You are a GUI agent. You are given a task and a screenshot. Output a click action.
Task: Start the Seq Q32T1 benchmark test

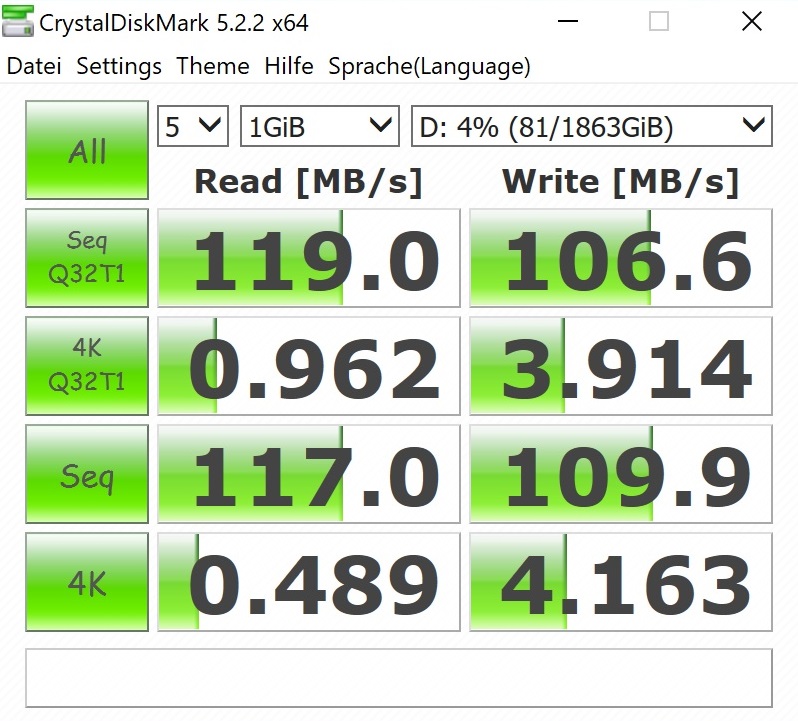[x=87, y=258]
